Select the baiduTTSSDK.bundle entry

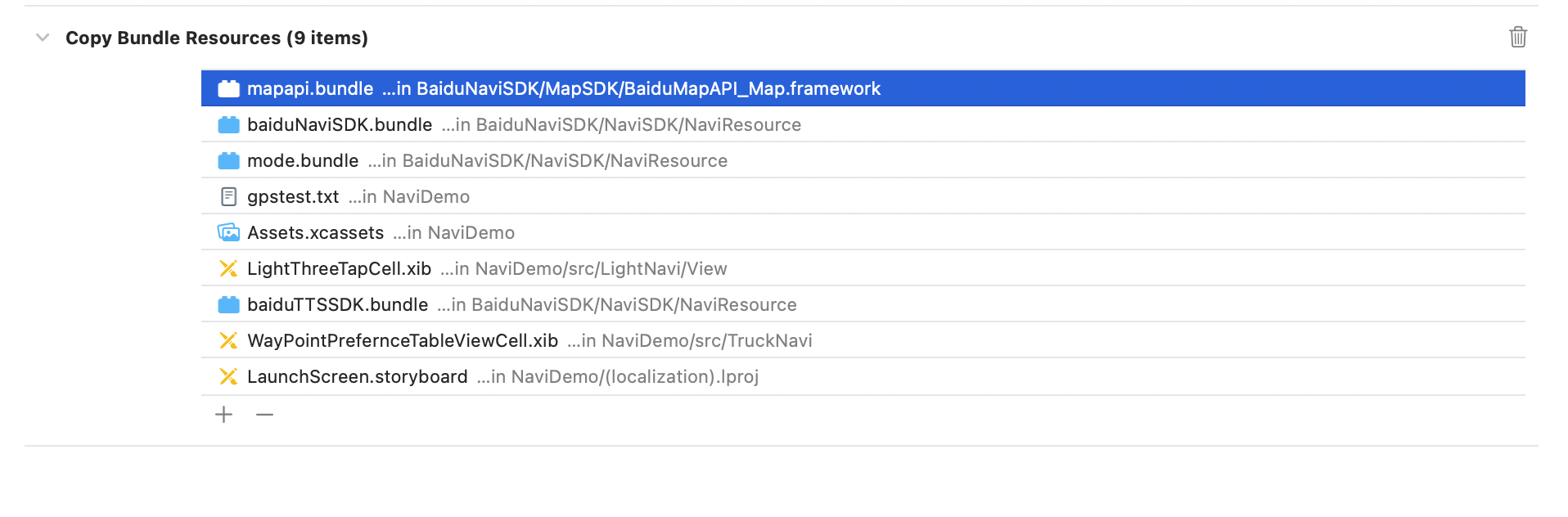point(337,304)
